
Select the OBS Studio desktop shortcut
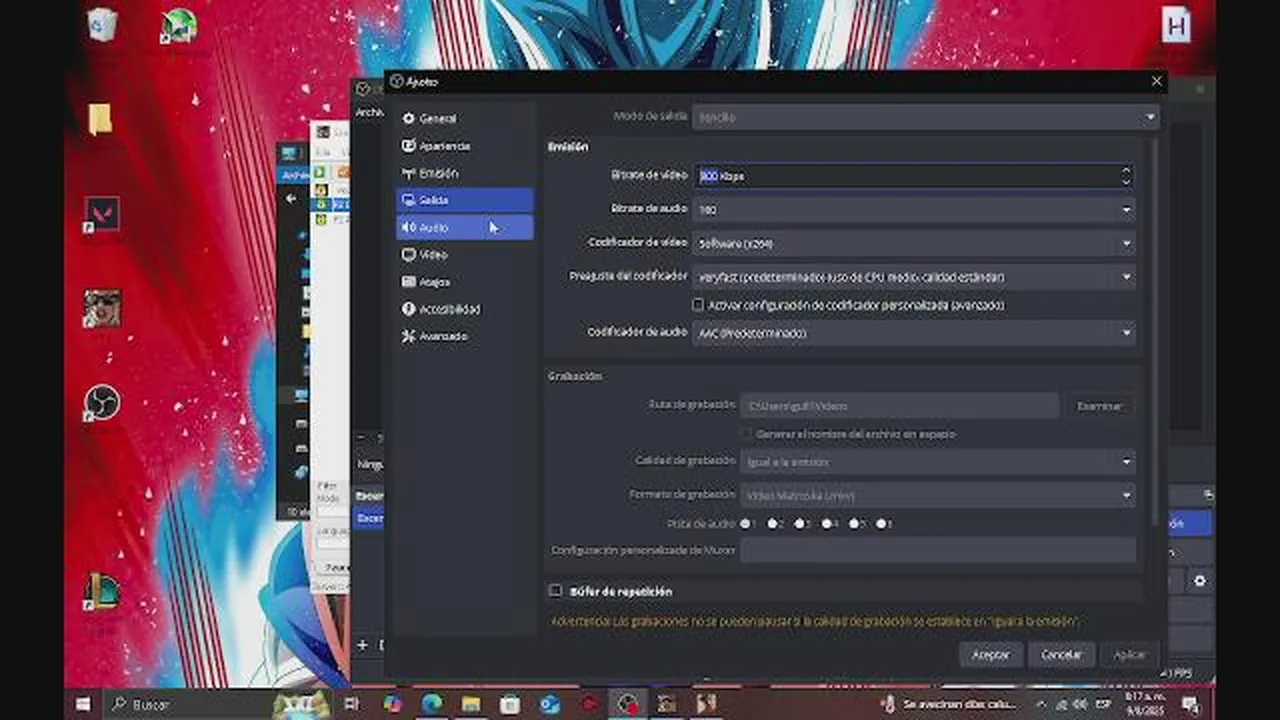(x=102, y=403)
